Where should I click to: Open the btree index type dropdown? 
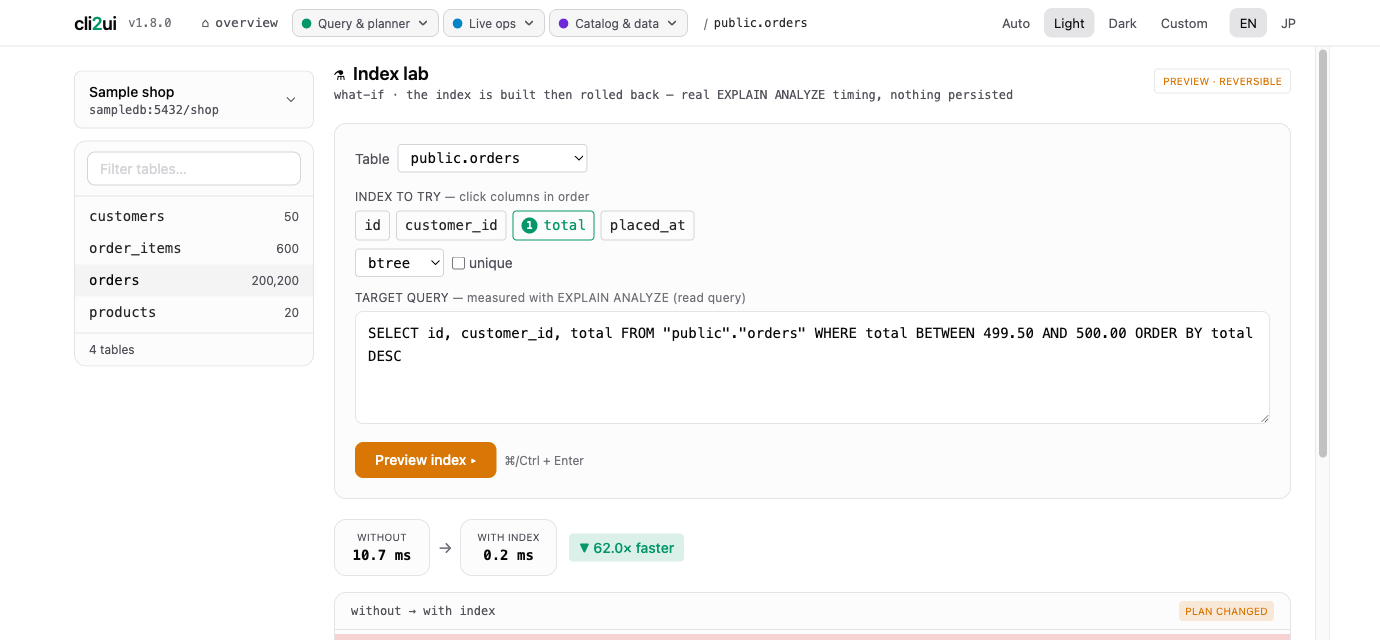click(399, 263)
